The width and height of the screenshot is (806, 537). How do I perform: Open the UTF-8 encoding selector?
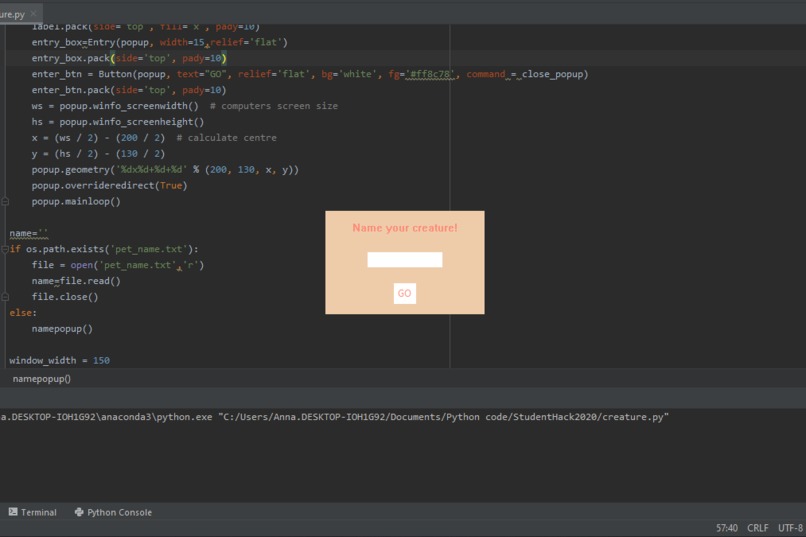[x=791, y=528]
